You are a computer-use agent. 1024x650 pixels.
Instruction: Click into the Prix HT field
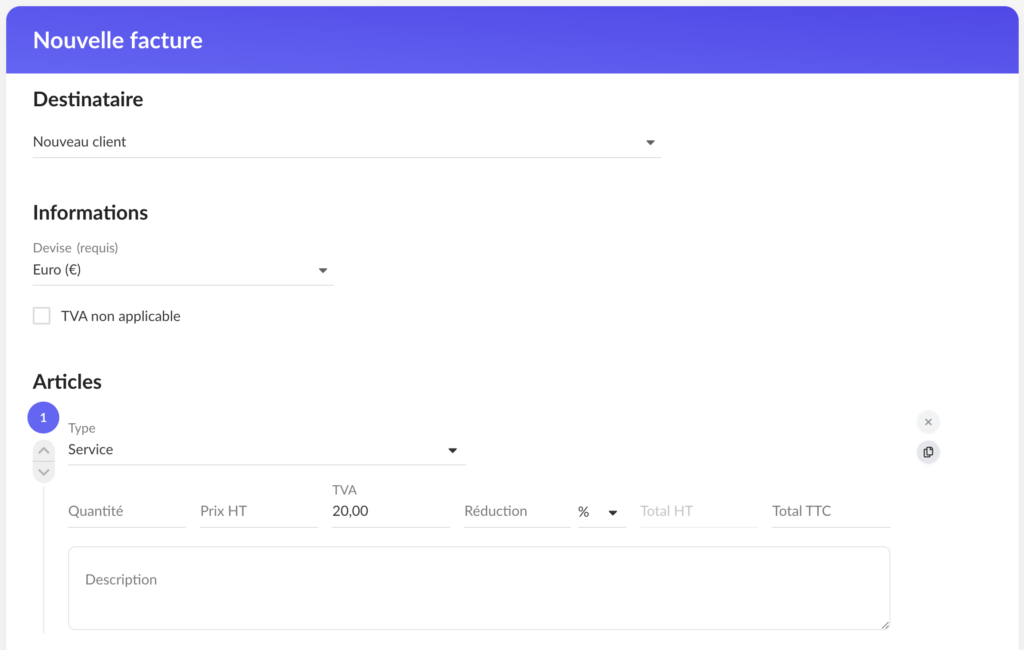(258, 511)
